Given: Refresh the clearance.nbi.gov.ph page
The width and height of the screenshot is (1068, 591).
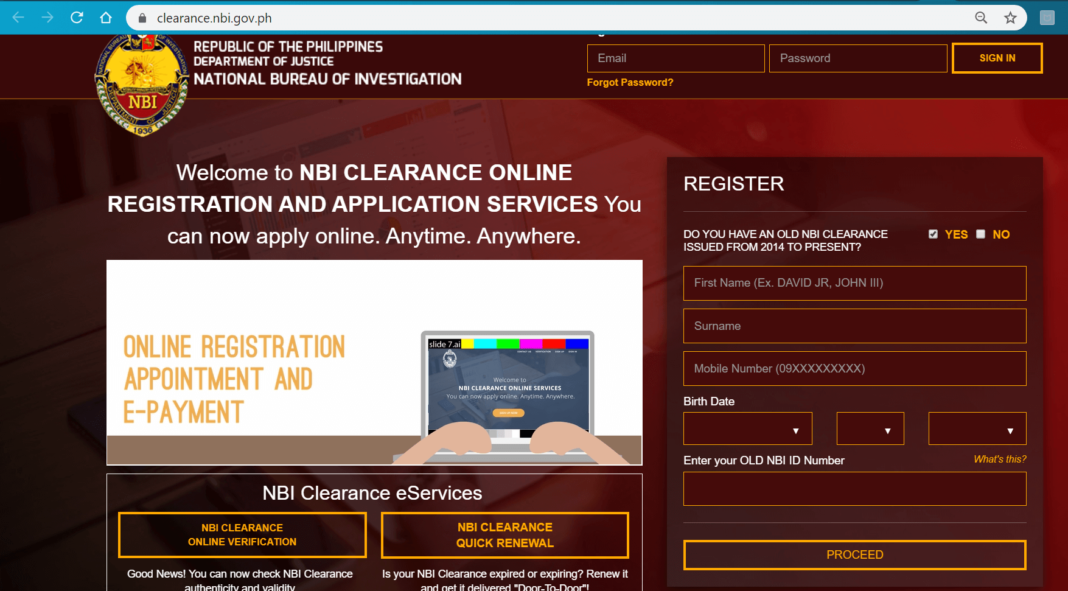Looking at the screenshot, I should point(76,17).
